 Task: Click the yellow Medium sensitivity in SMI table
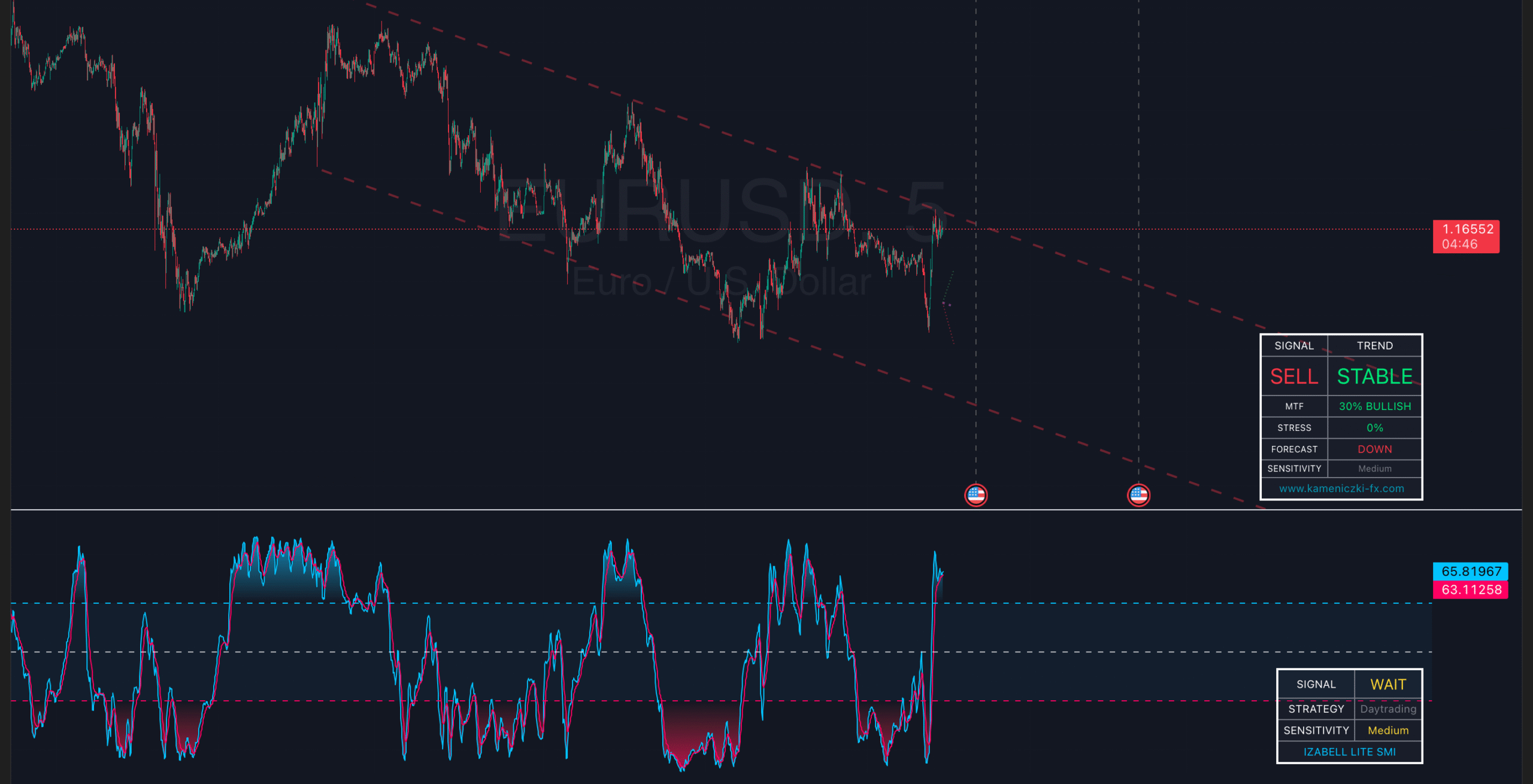(x=1387, y=730)
